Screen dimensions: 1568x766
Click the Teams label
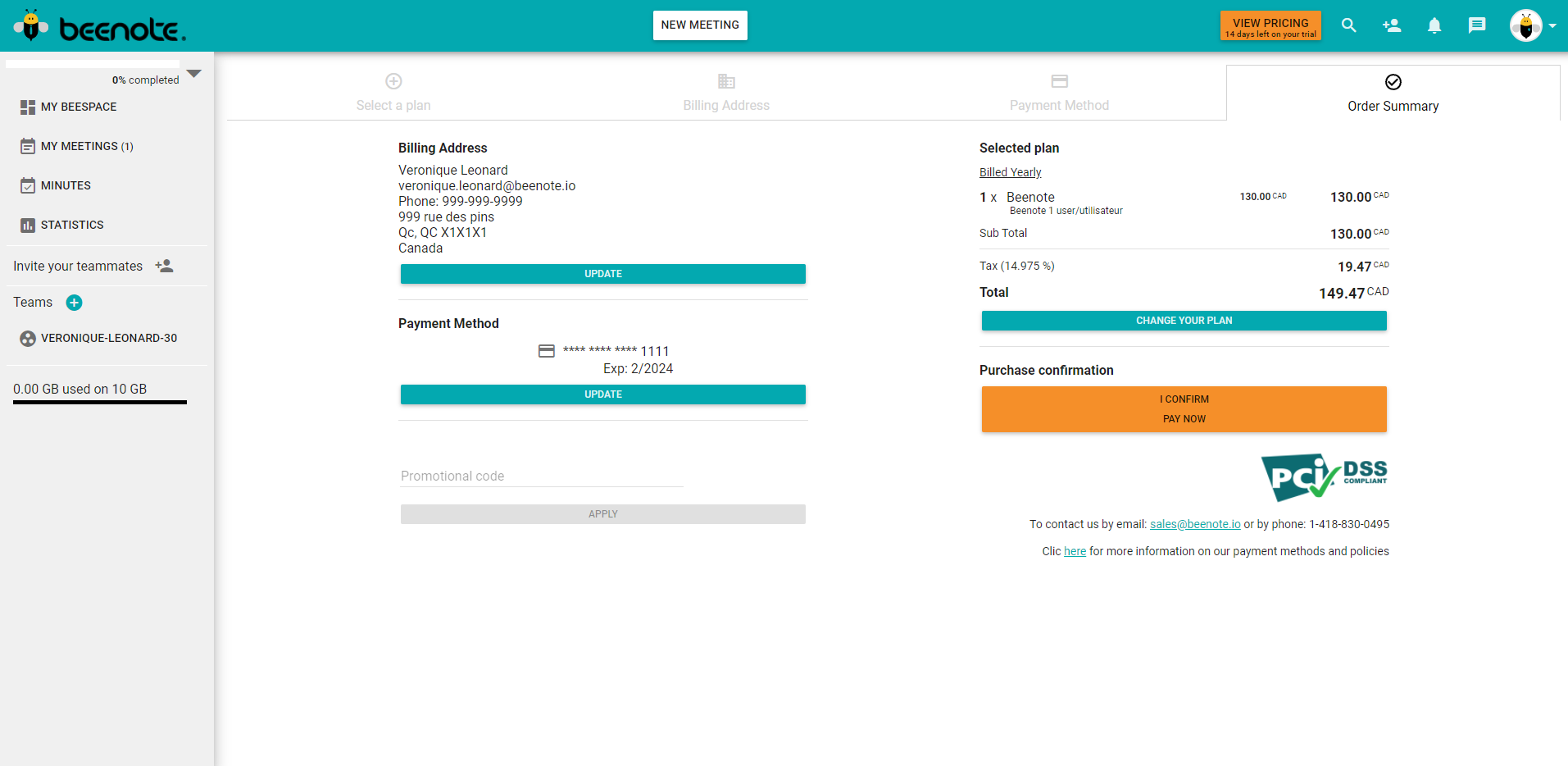pos(33,302)
